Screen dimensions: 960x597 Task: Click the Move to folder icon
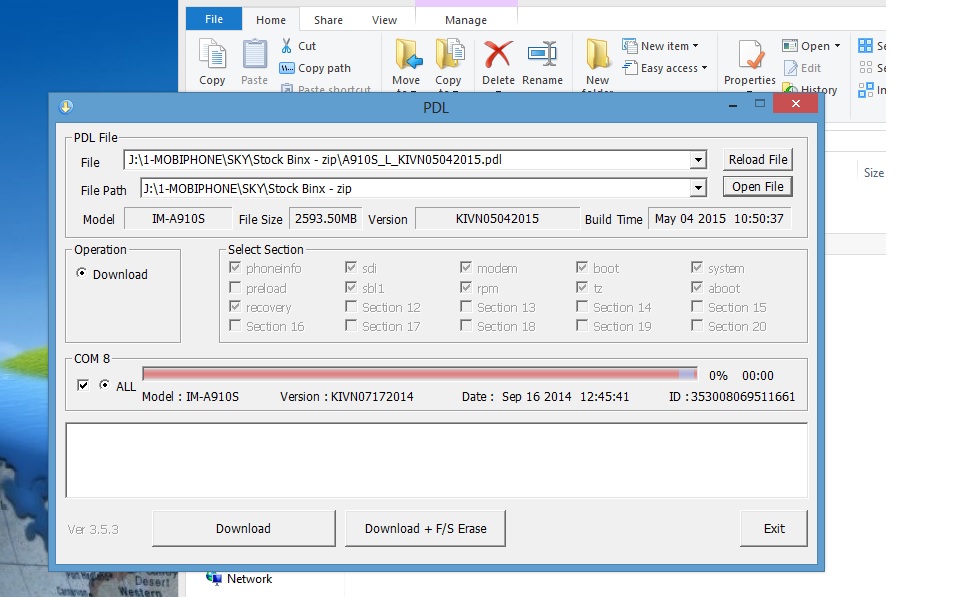point(406,55)
